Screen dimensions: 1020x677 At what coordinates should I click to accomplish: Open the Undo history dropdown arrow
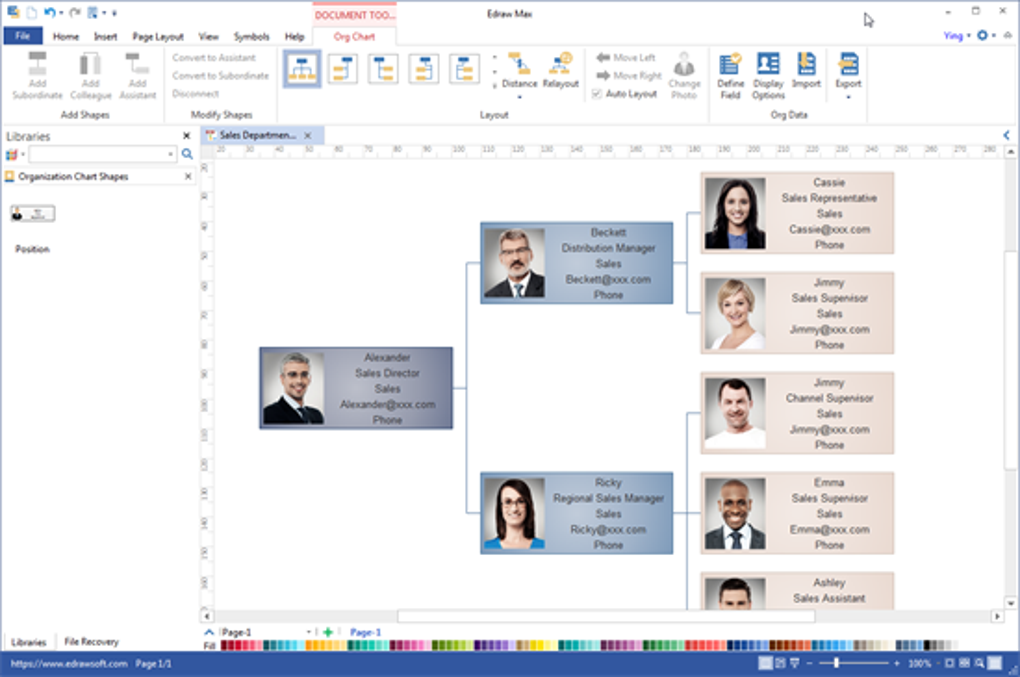61,13
